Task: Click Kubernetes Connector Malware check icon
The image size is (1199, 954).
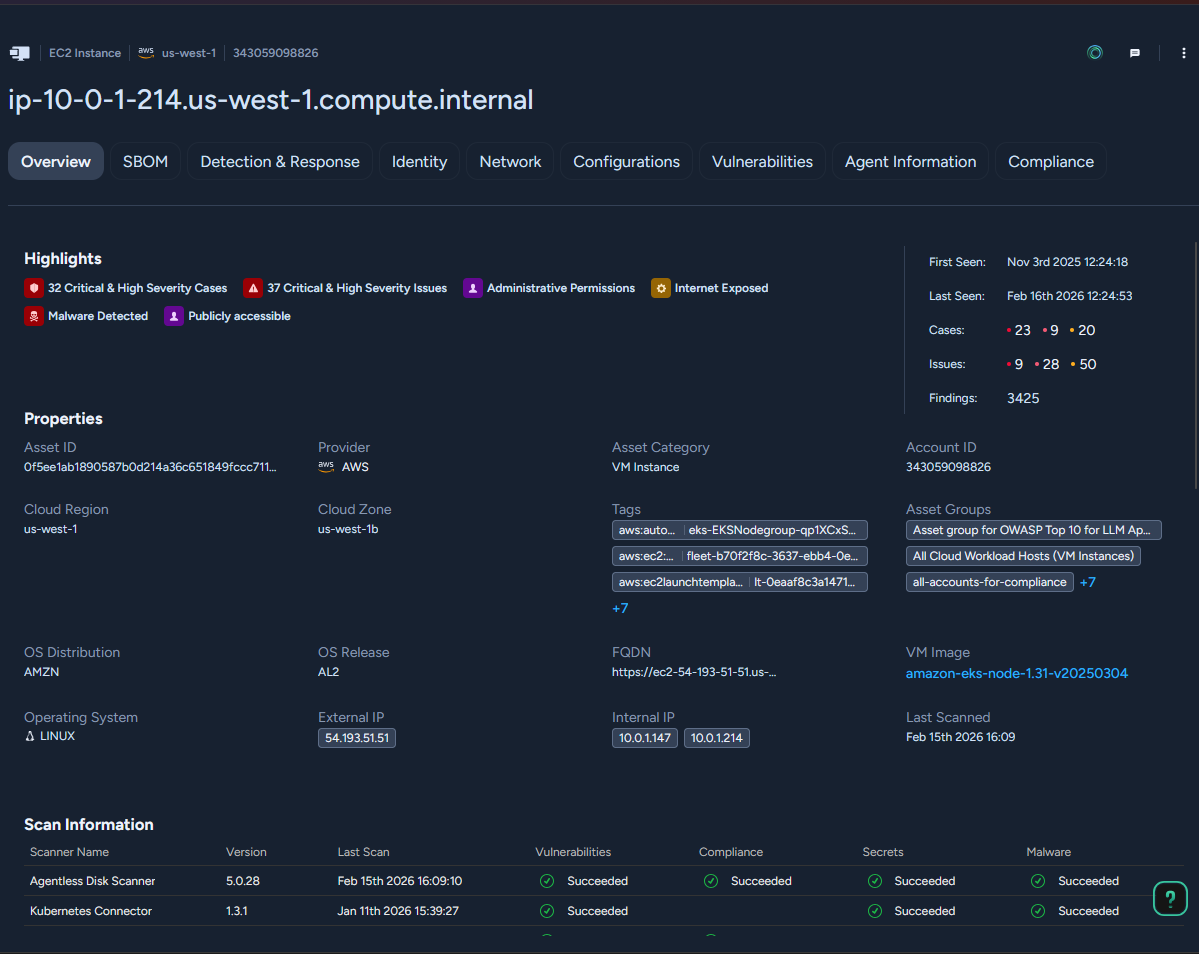Action: pos(1038,911)
